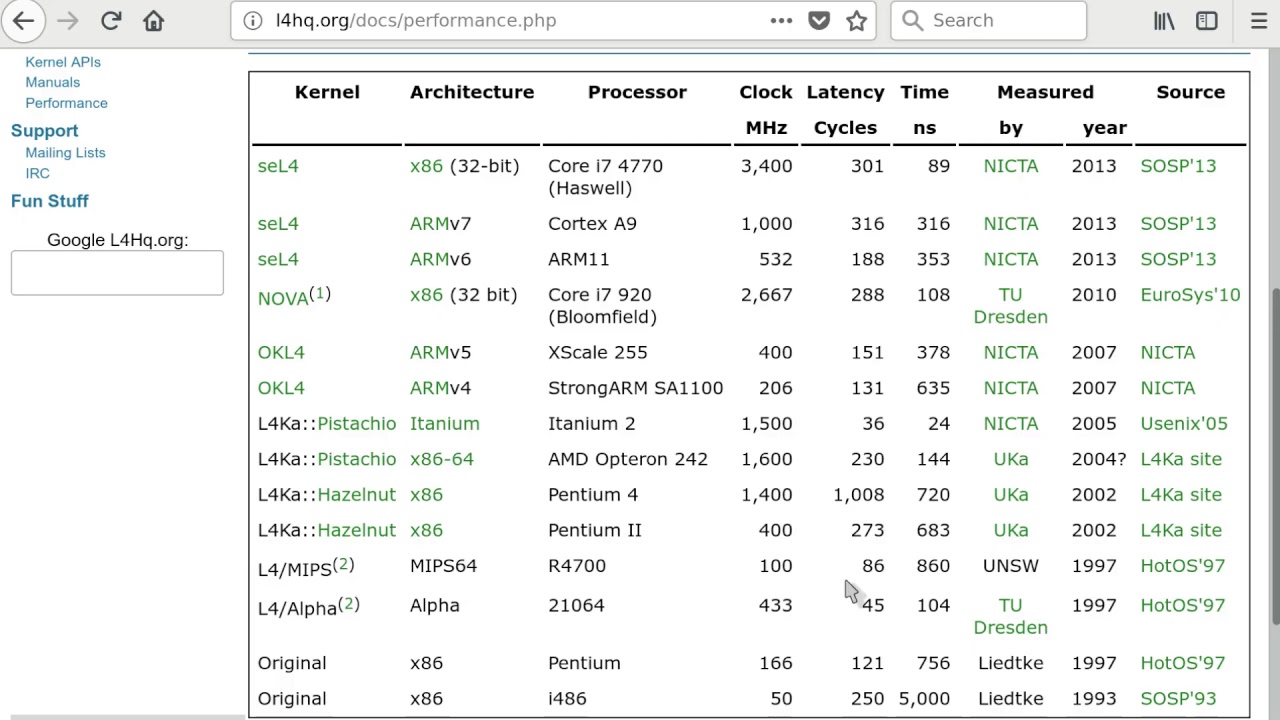The image size is (1280, 720).
Task: Open NICTA measured-by link in Haswell row
Action: coord(1011,166)
